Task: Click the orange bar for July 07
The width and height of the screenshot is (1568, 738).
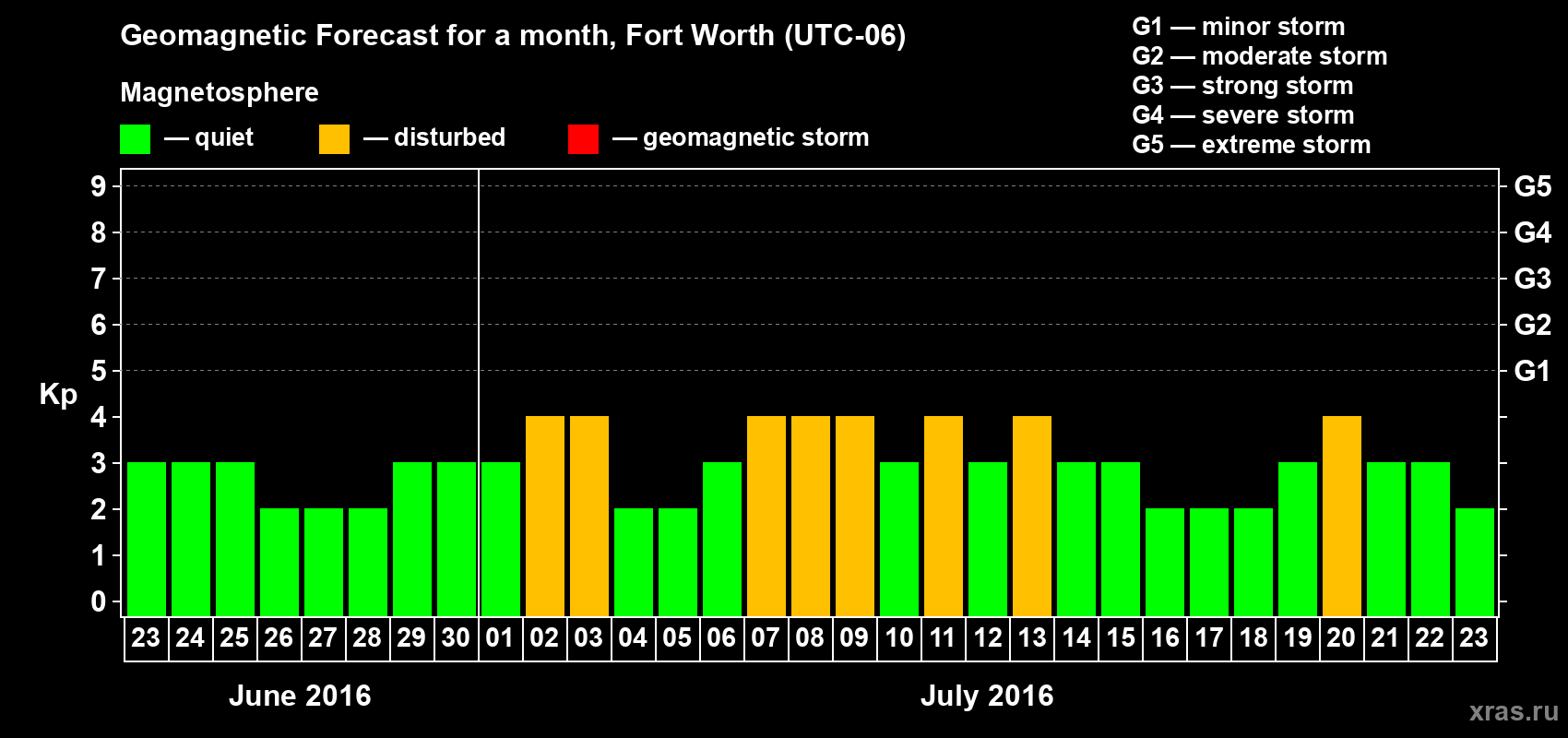Action: click(x=766, y=516)
